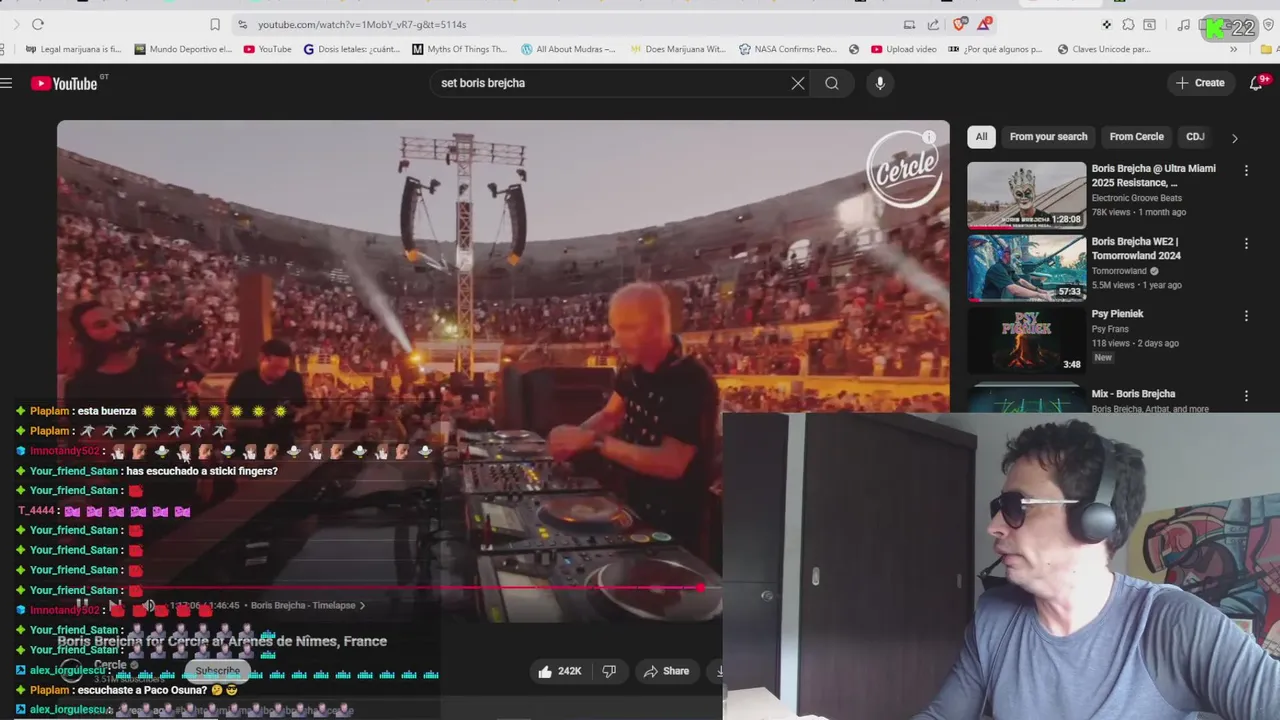Screen dimensions: 1280x720
Task: Open '¿Por qué algunos p...' bookmark
Action: (x=995, y=49)
